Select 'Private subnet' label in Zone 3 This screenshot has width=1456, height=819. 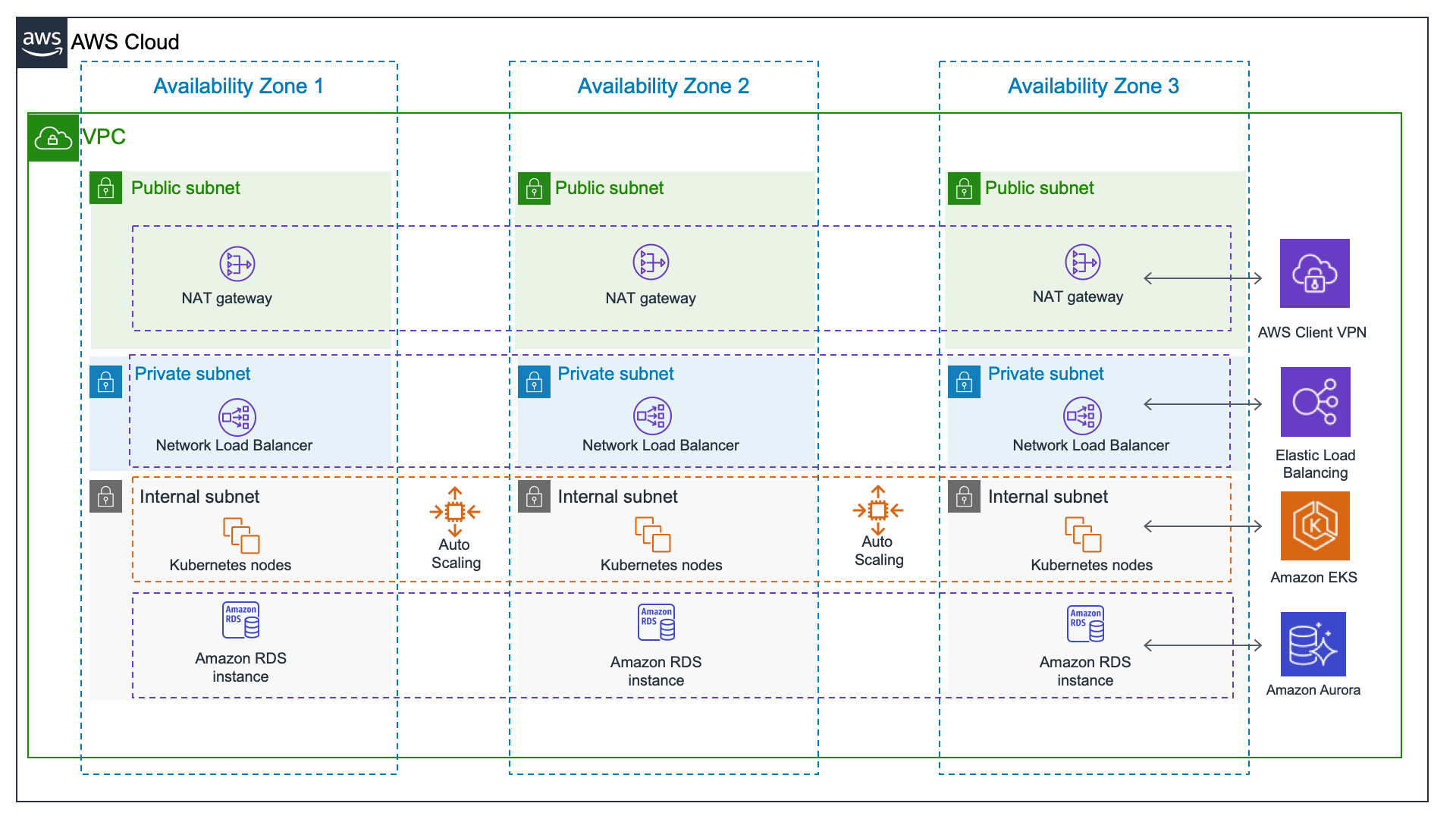(1046, 374)
